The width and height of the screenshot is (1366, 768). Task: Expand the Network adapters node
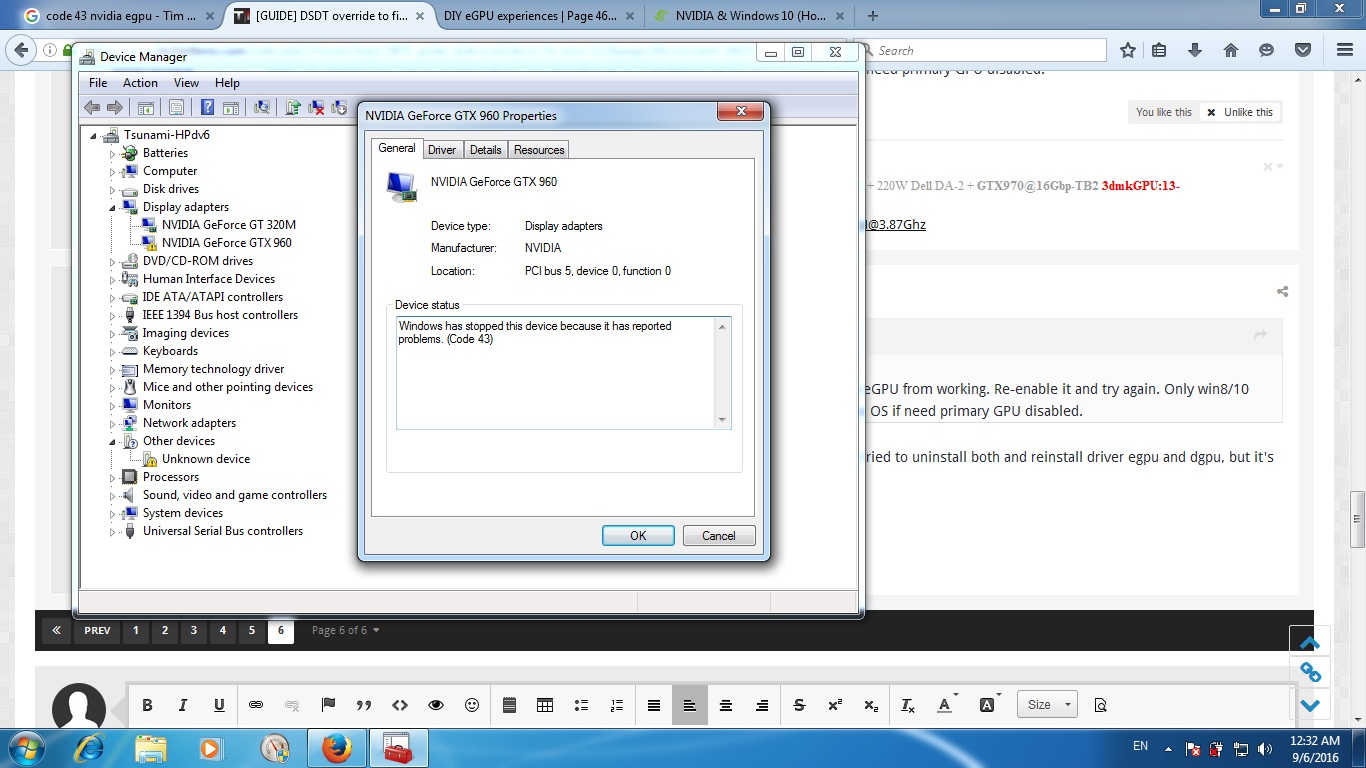[113, 424]
